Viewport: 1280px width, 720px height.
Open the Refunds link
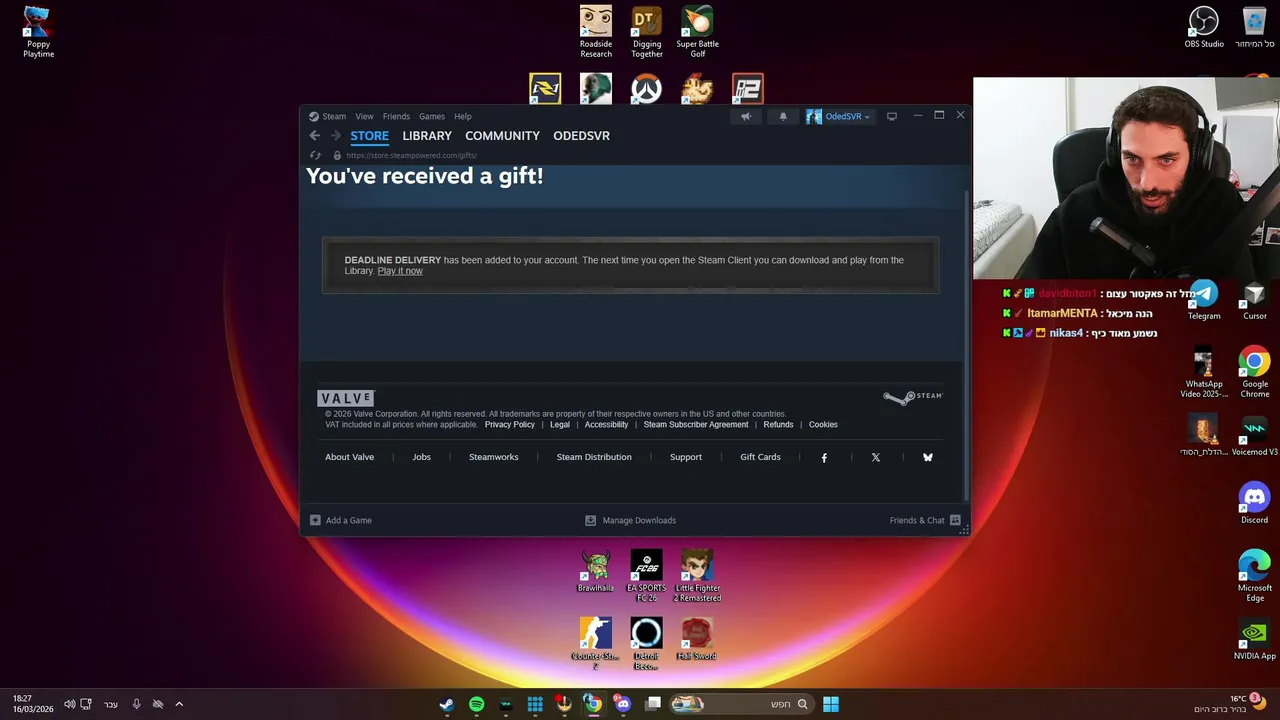[x=778, y=425]
